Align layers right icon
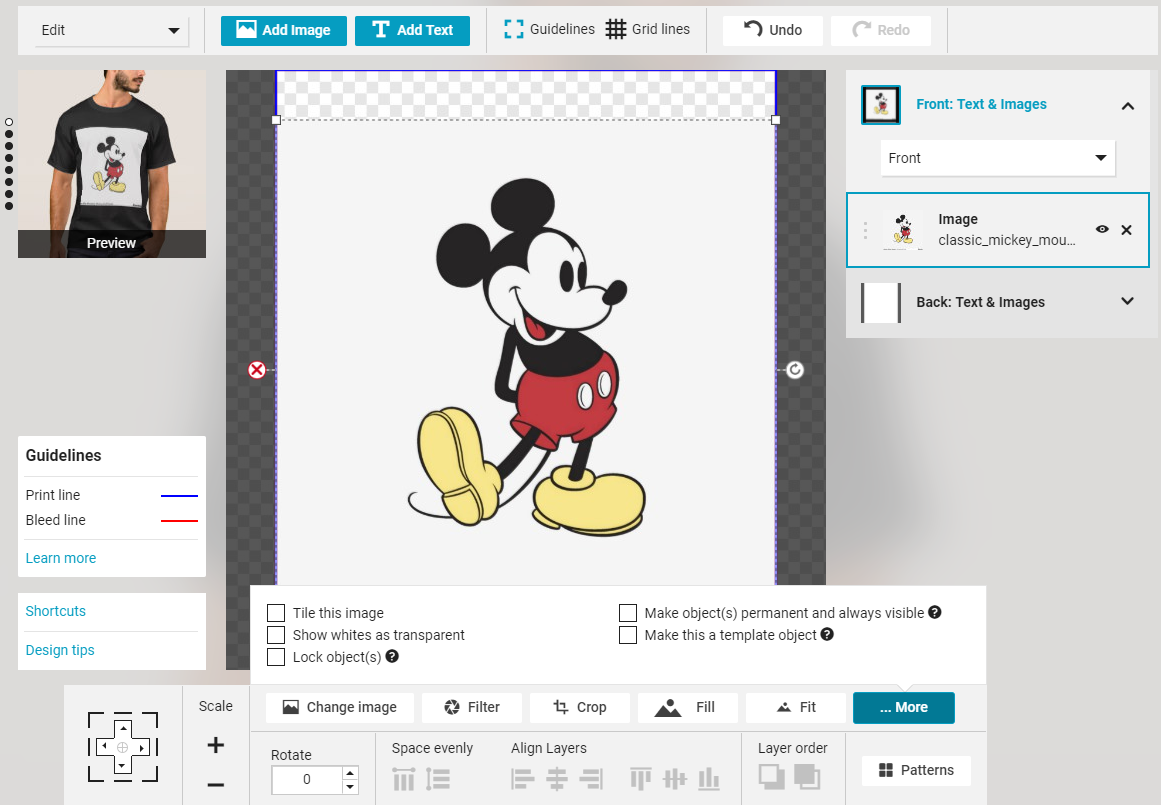The height and width of the screenshot is (805, 1161). (x=591, y=779)
